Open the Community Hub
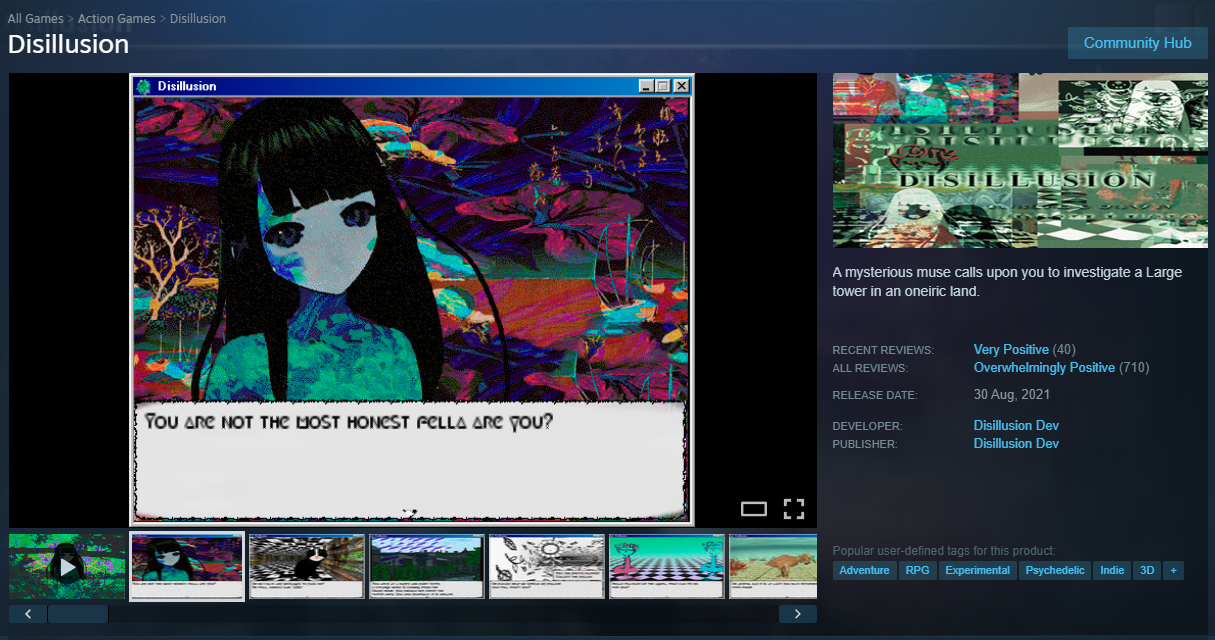Viewport: 1215px width, 640px height. (1137, 43)
